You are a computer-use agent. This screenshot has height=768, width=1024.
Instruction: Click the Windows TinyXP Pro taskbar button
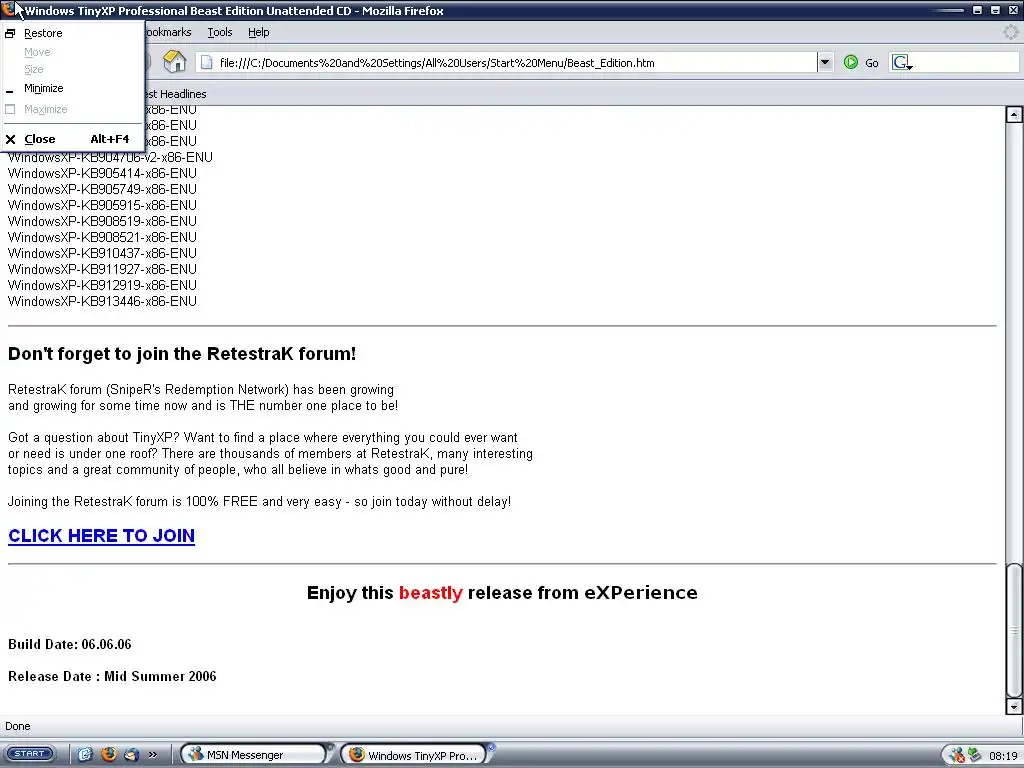pos(414,754)
